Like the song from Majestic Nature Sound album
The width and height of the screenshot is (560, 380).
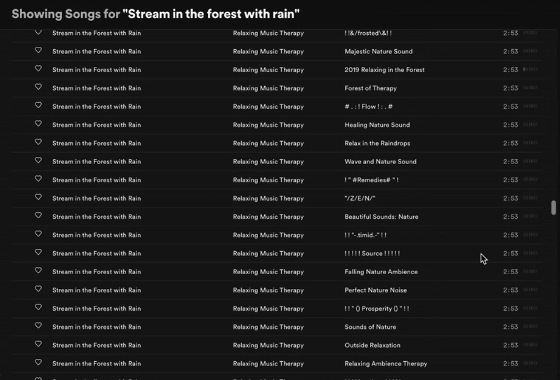(38, 50)
